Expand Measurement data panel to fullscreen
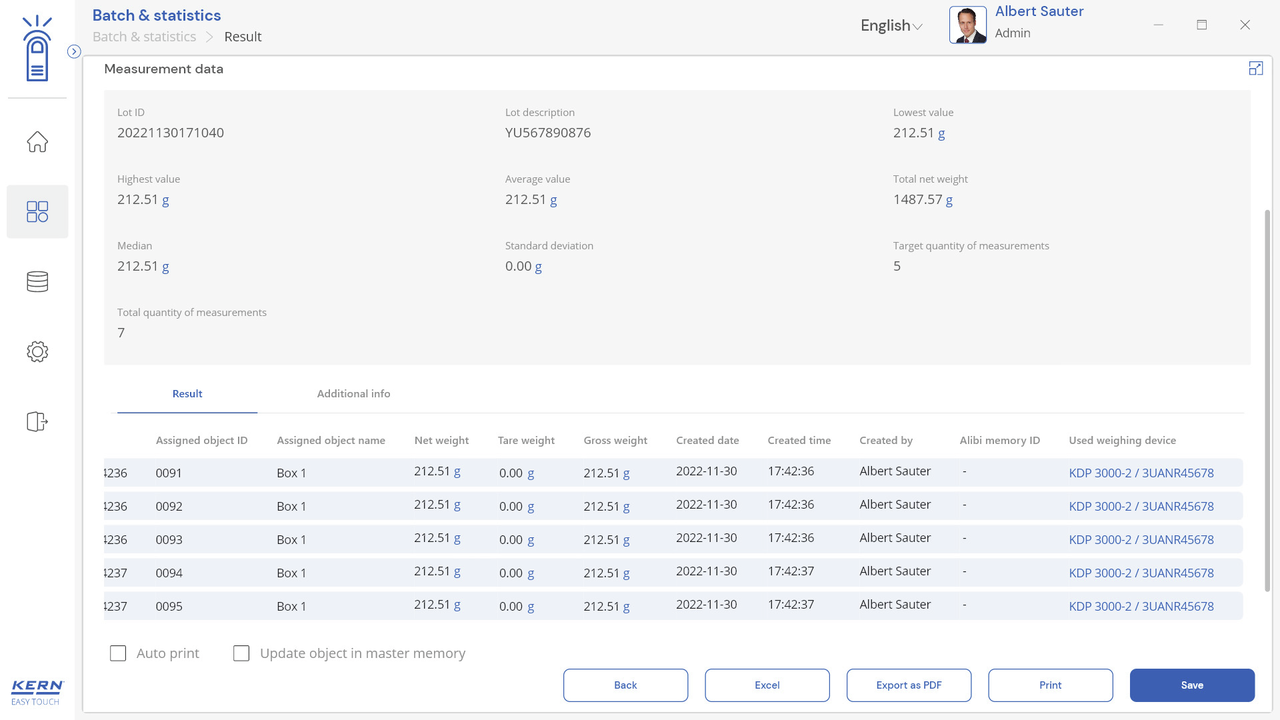The width and height of the screenshot is (1280, 720). pos(1256,68)
